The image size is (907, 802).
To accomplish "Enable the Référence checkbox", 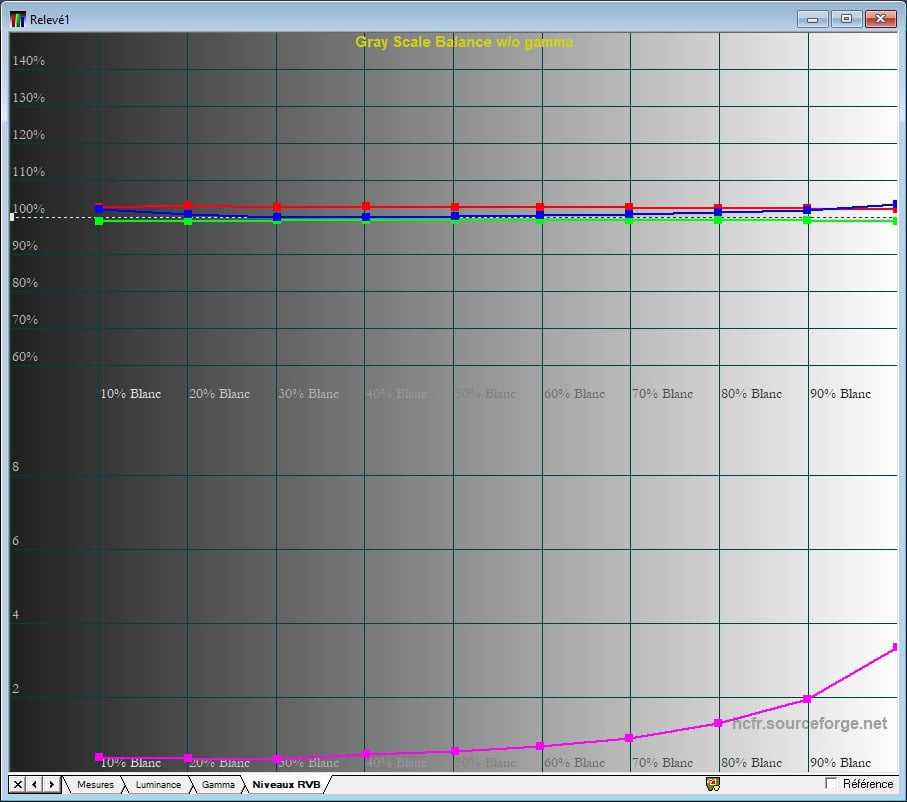I will click(830, 783).
